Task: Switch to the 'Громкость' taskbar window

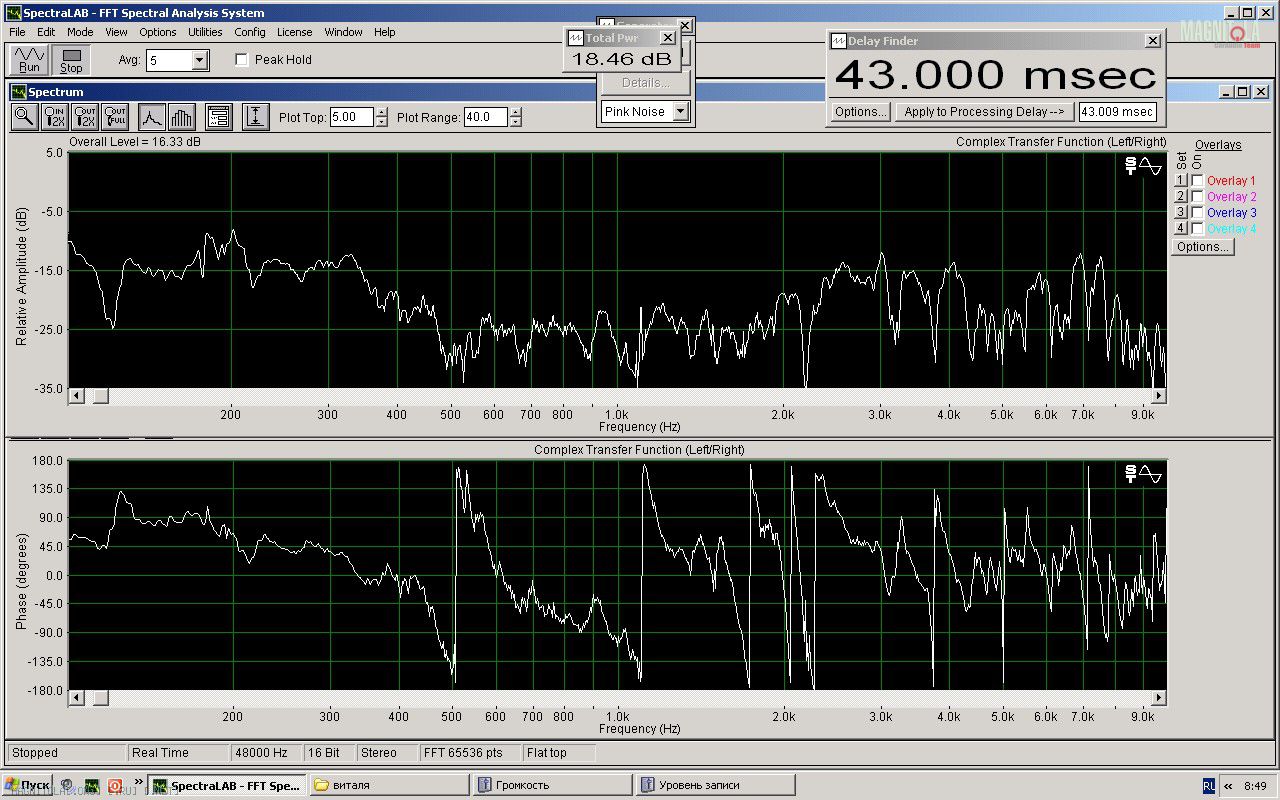Action: pos(552,785)
